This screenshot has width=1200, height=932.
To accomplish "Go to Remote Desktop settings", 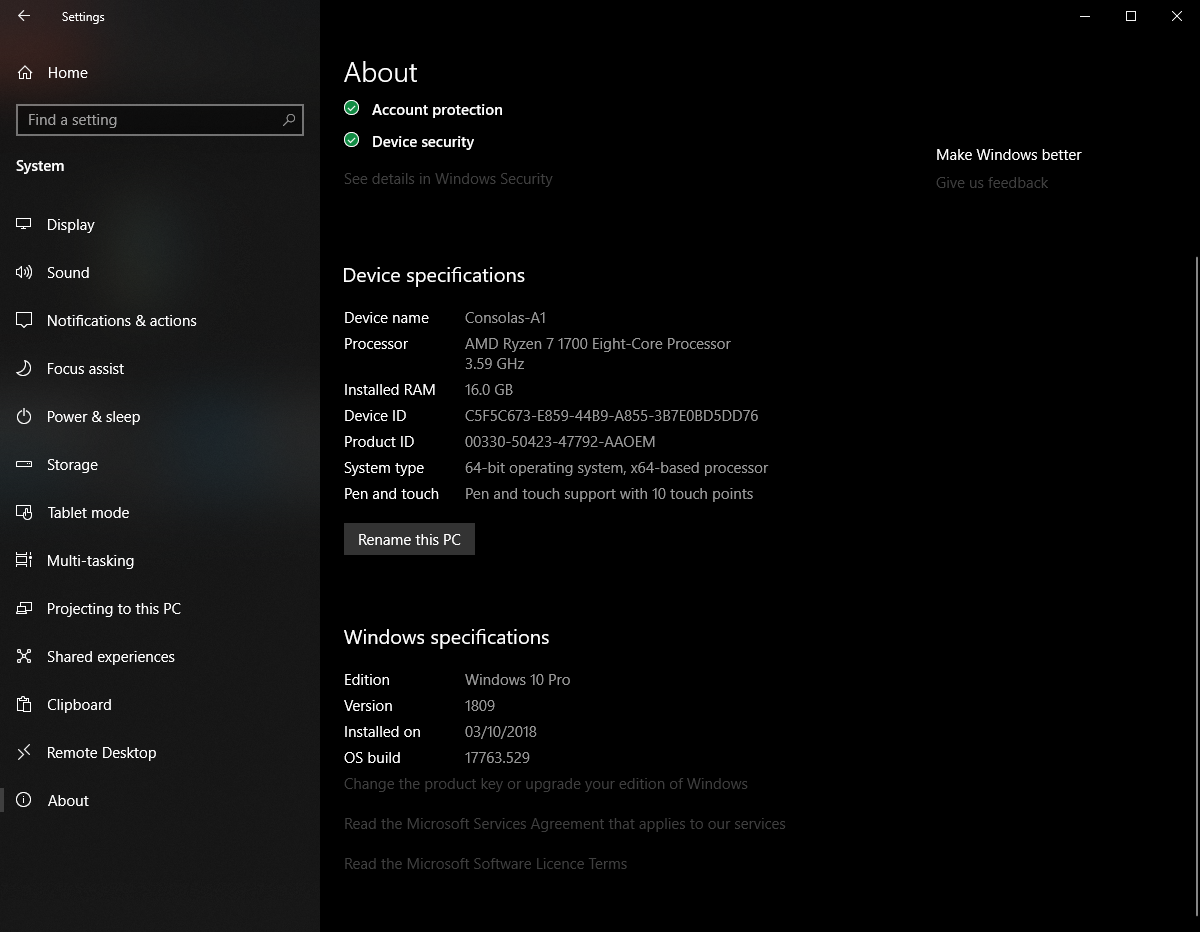I will (160, 753).
